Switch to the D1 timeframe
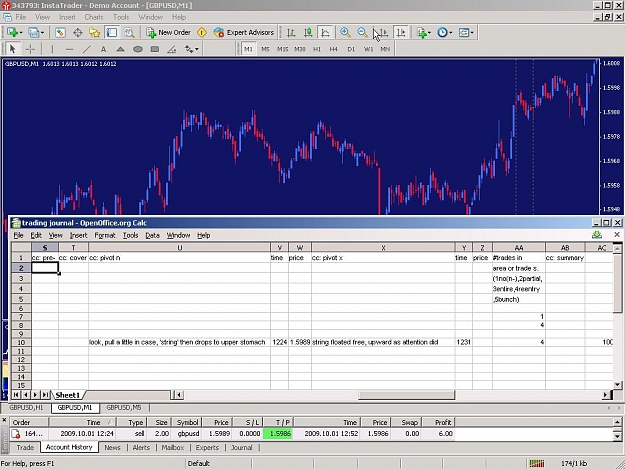The width and height of the screenshot is (625, 469). click(351, 49)
